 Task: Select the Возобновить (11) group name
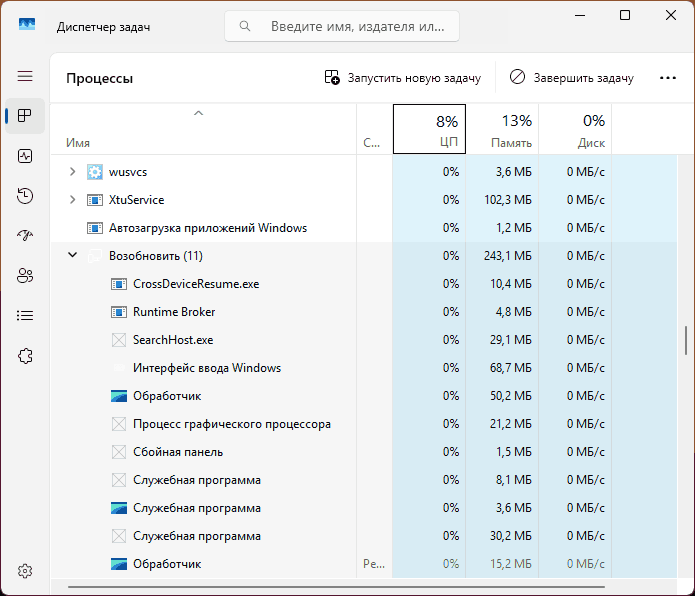click(156, 256)
